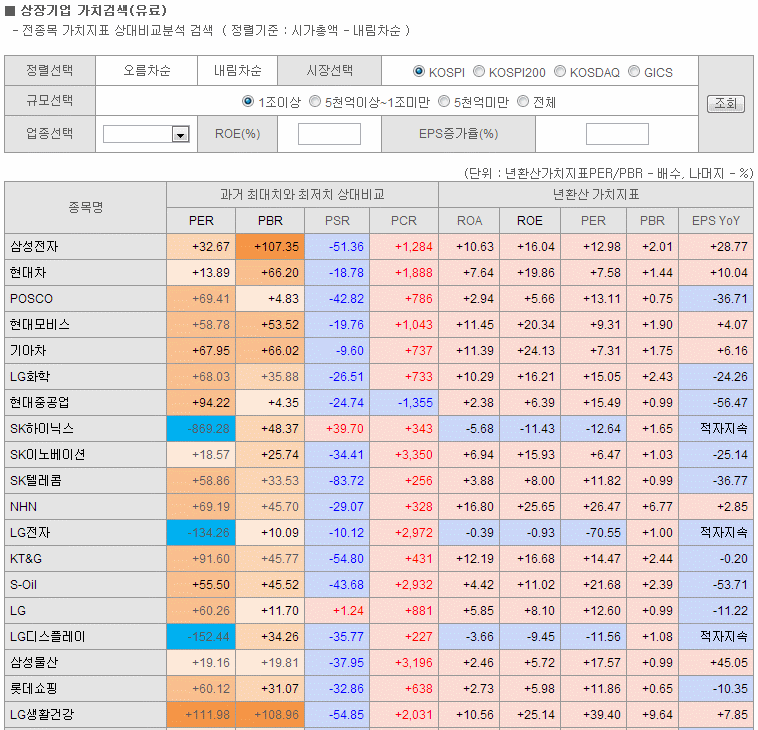This screenshot has height=730, width=758.
Task: Focus the ROE(%) input field
Action: 329,134
